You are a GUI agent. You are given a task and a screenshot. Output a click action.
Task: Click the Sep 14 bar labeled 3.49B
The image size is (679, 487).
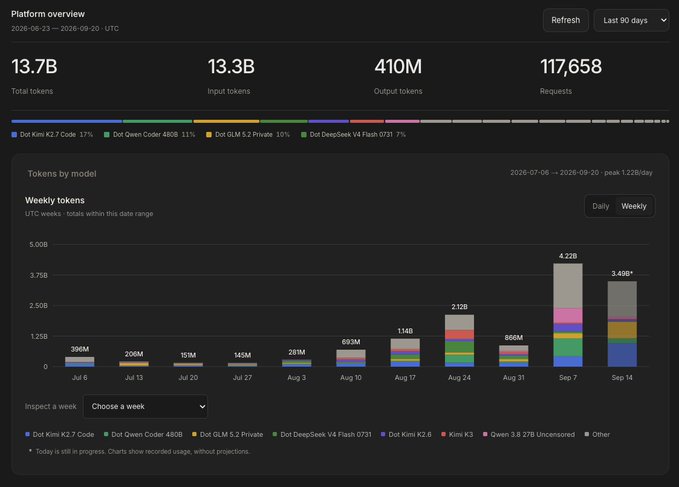[622, 324]
